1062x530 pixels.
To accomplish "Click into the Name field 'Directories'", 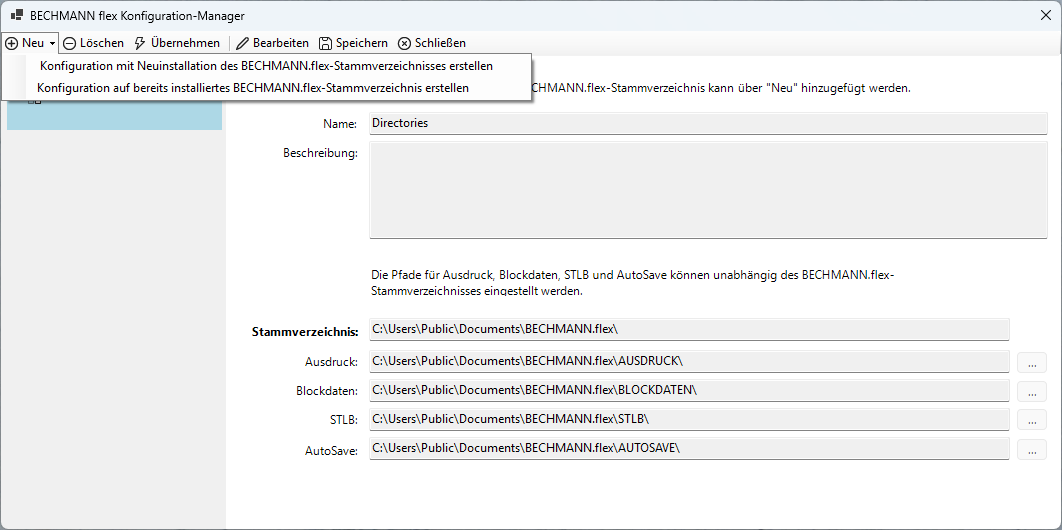I will coord(689,123).
